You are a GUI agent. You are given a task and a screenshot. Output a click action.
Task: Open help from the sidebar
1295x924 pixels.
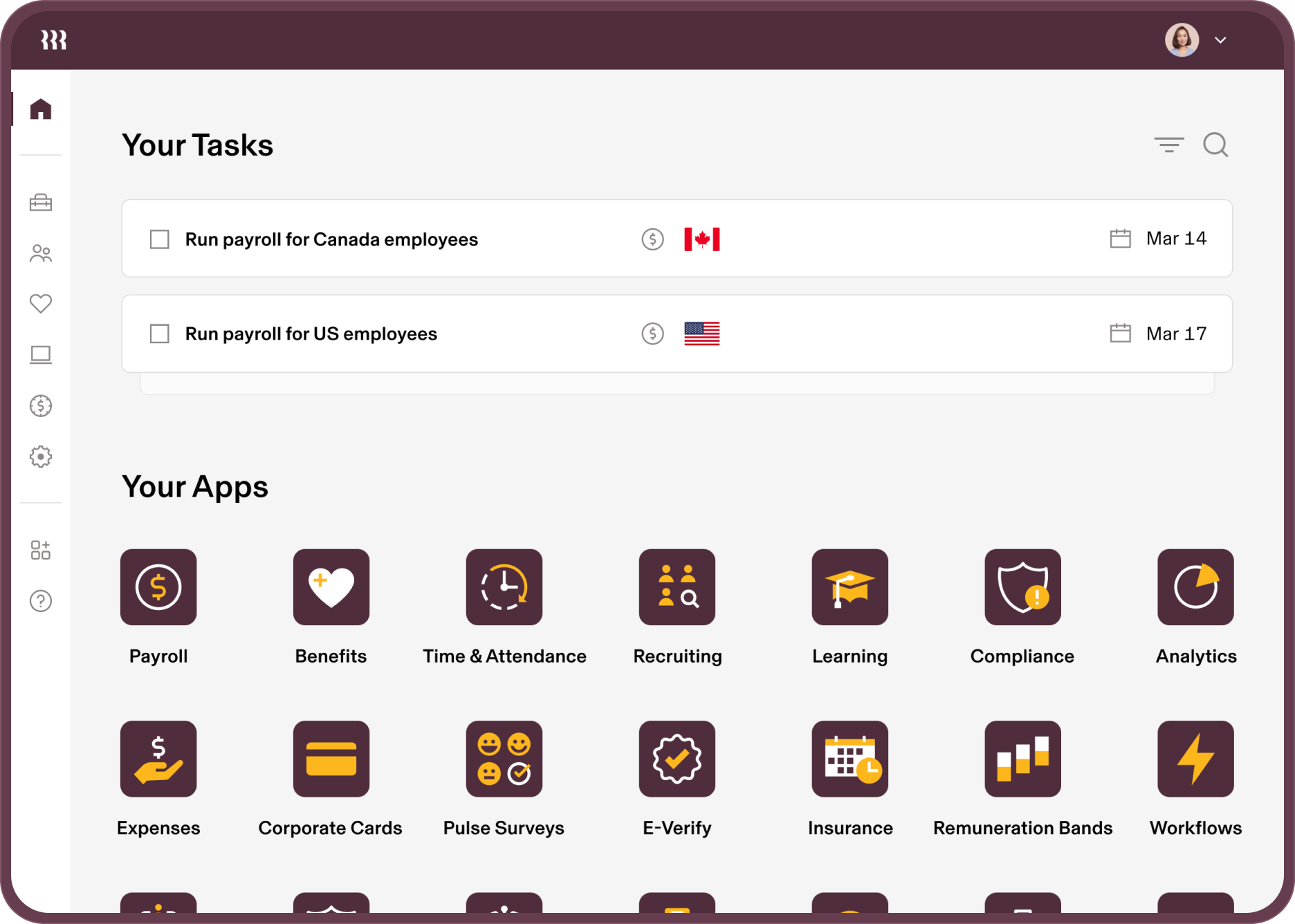[x=41, y=600]
